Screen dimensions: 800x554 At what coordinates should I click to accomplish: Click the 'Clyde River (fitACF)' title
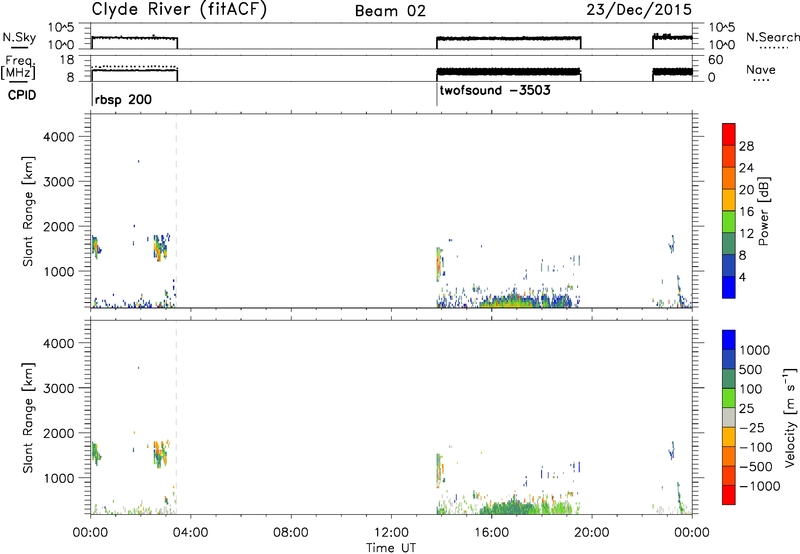(x=179, y=9)
